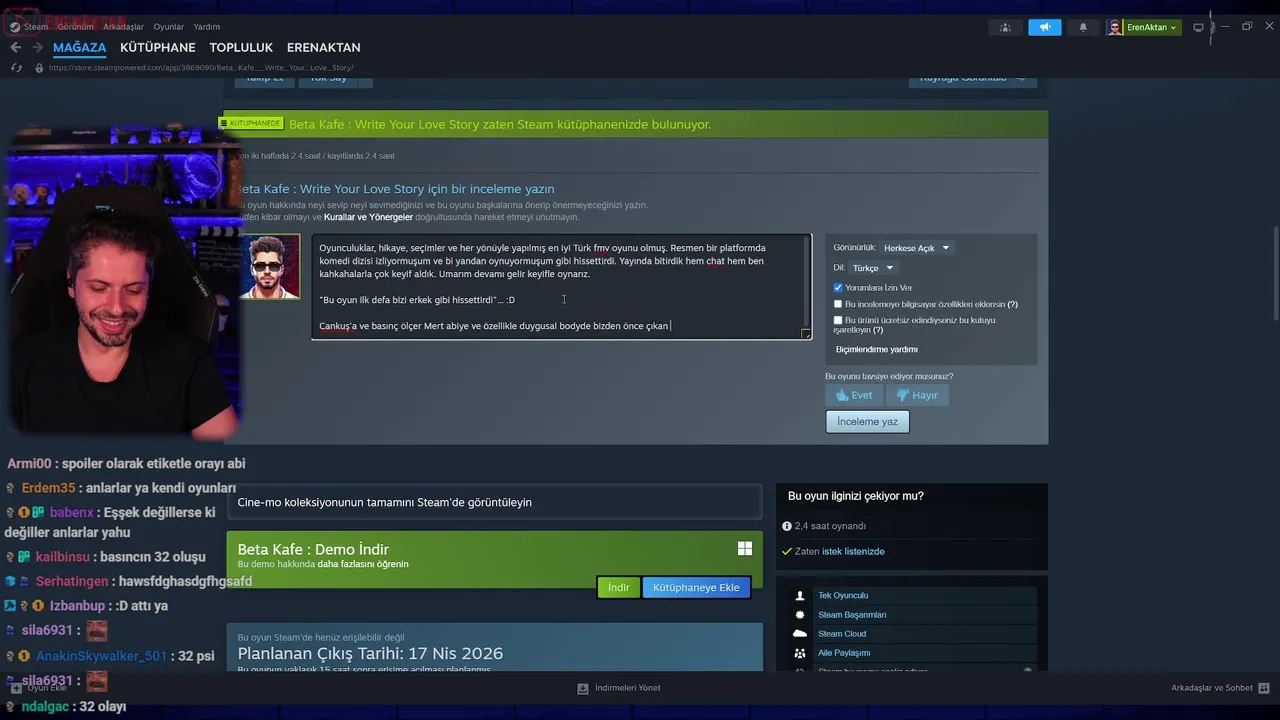1280x720 pixels.
Task: Go back with the left arrow
Action: [x=15, y=47]
